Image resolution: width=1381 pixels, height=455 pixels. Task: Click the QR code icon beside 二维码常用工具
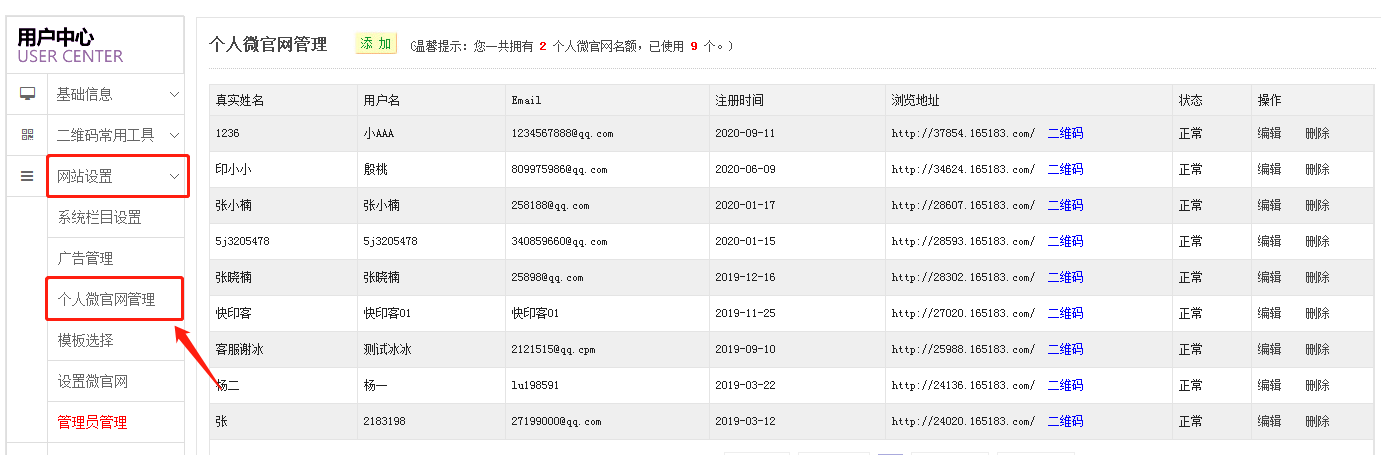pyautogui.click(x=27, y=135)
